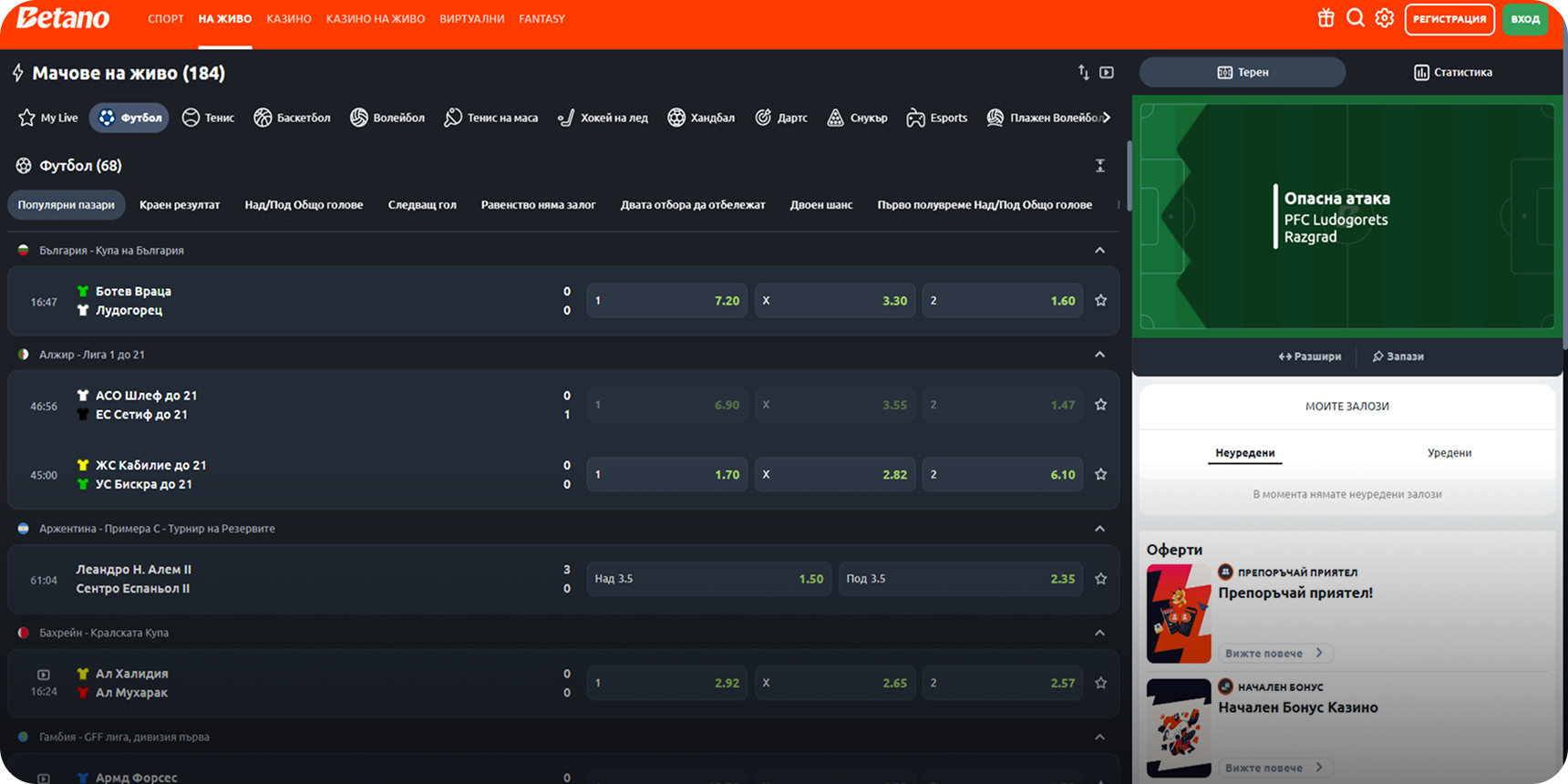Click the sort order arrows icon
The image size is (1568, 784).
(x=1083, y=72)
